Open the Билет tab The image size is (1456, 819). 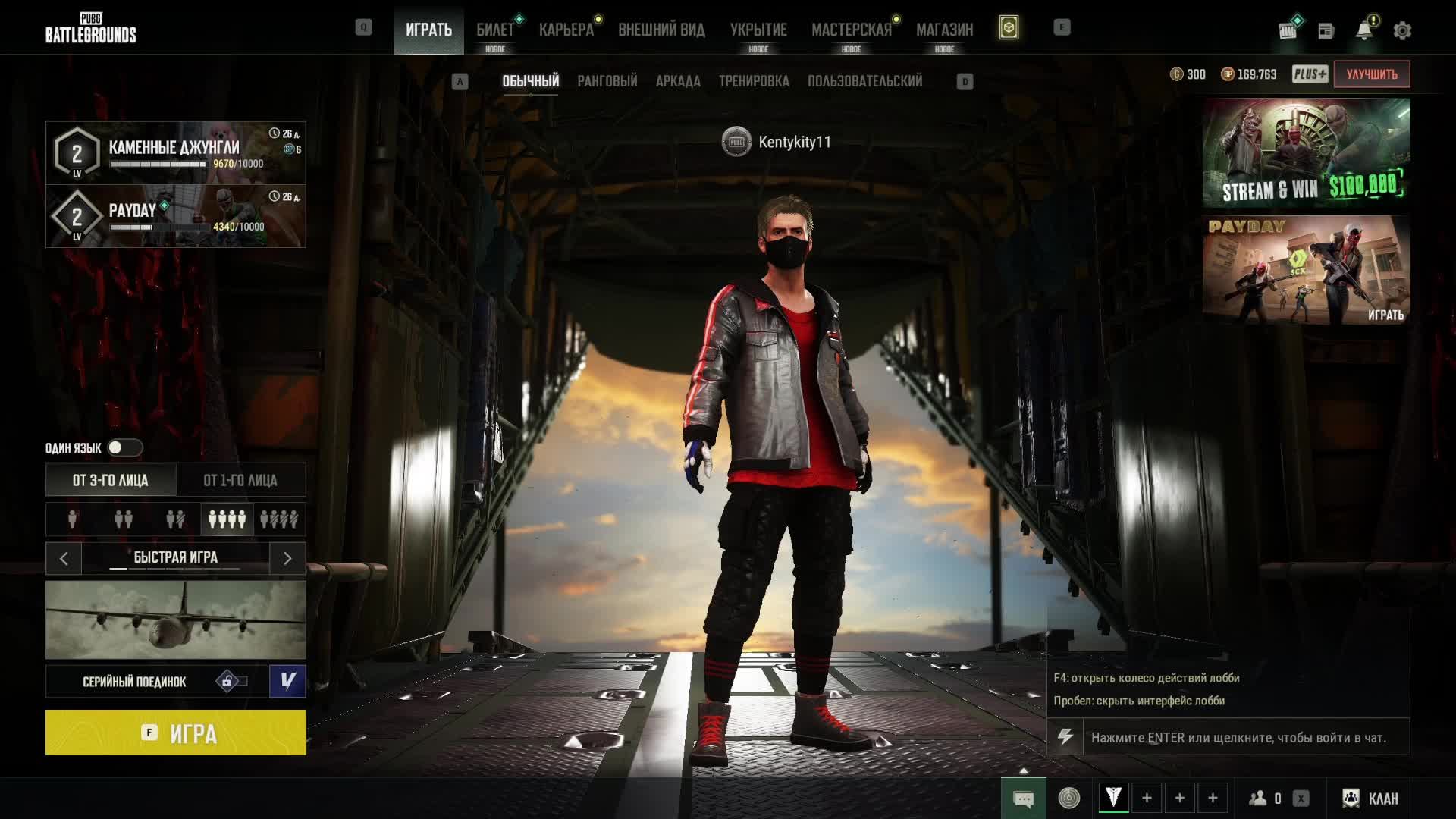[495, 30]
